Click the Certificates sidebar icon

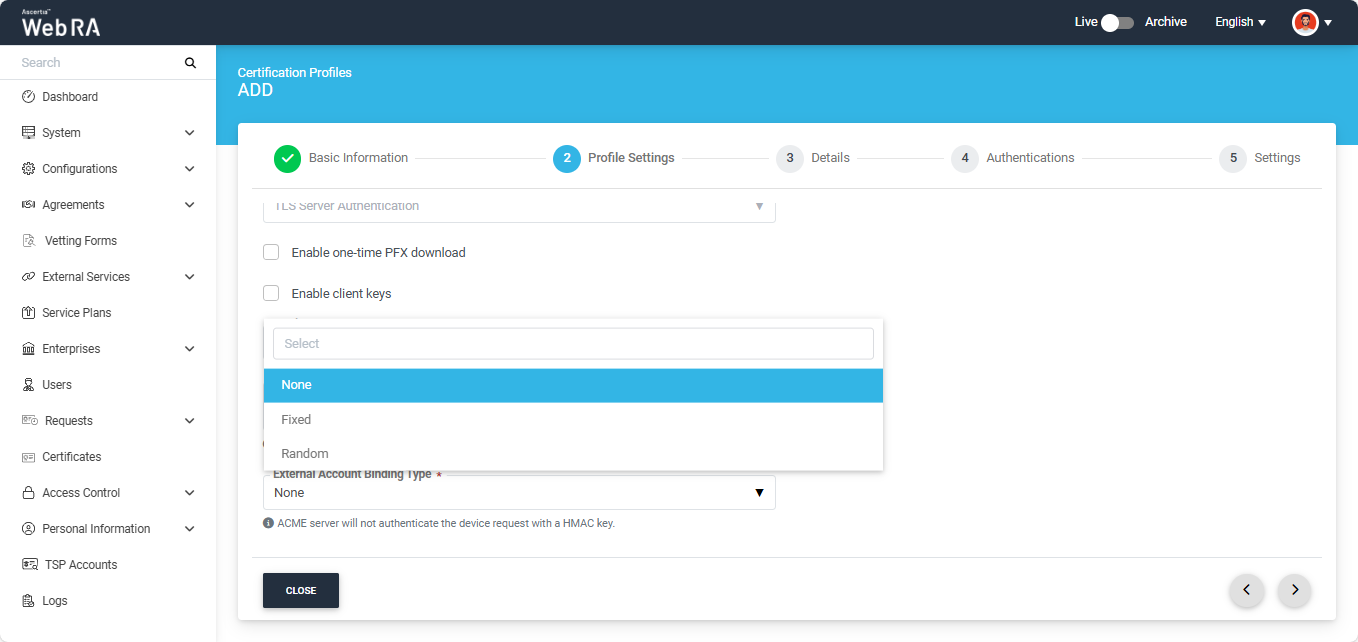[28, 457]
